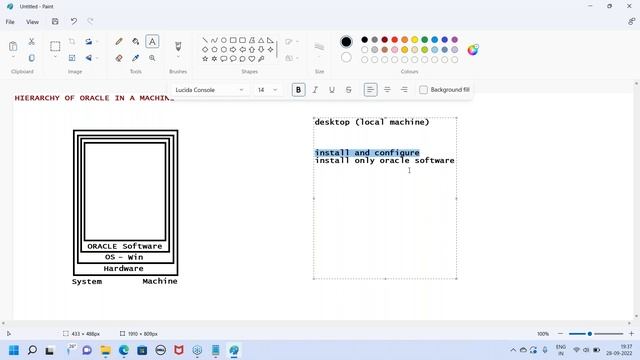Click the Flip image icon

[x=89, y=58]
